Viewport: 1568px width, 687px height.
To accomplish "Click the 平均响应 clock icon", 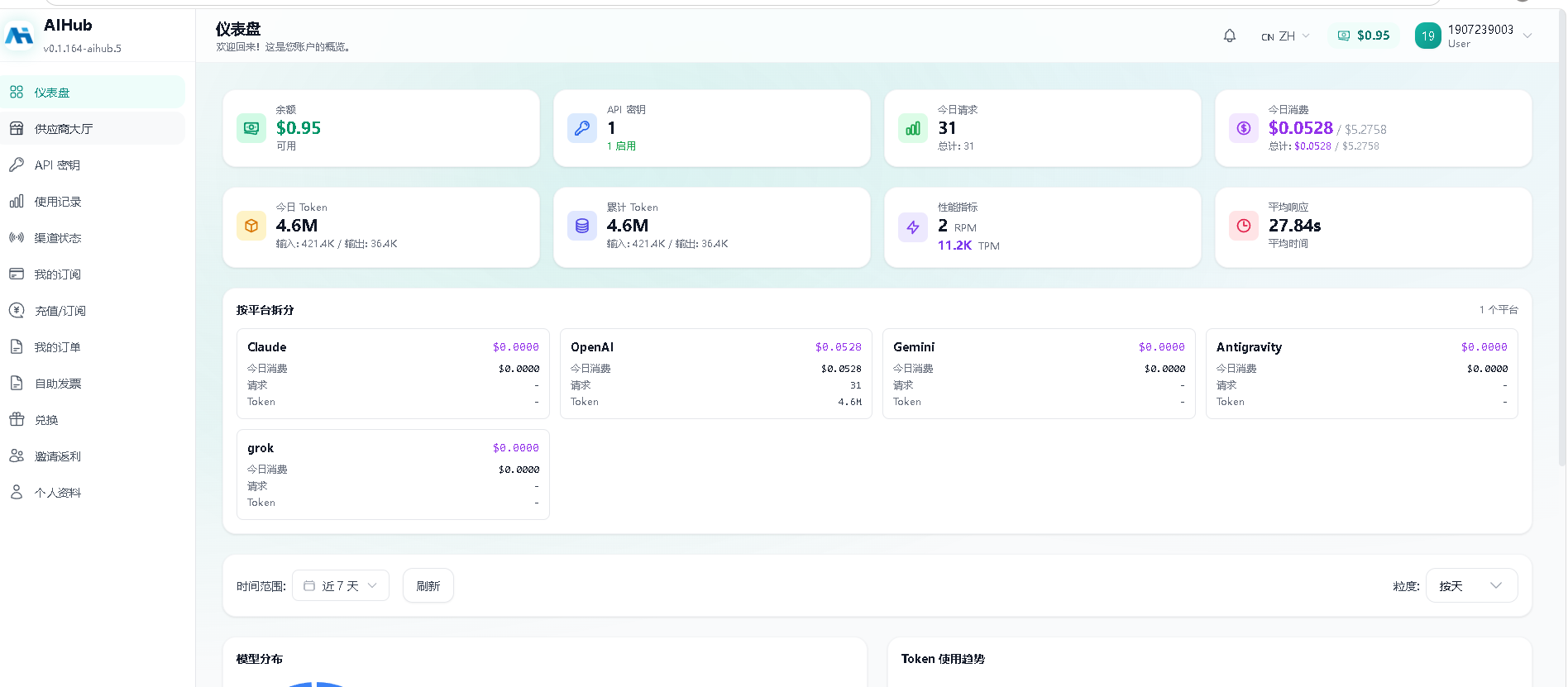I will [x=1244, y=226].
